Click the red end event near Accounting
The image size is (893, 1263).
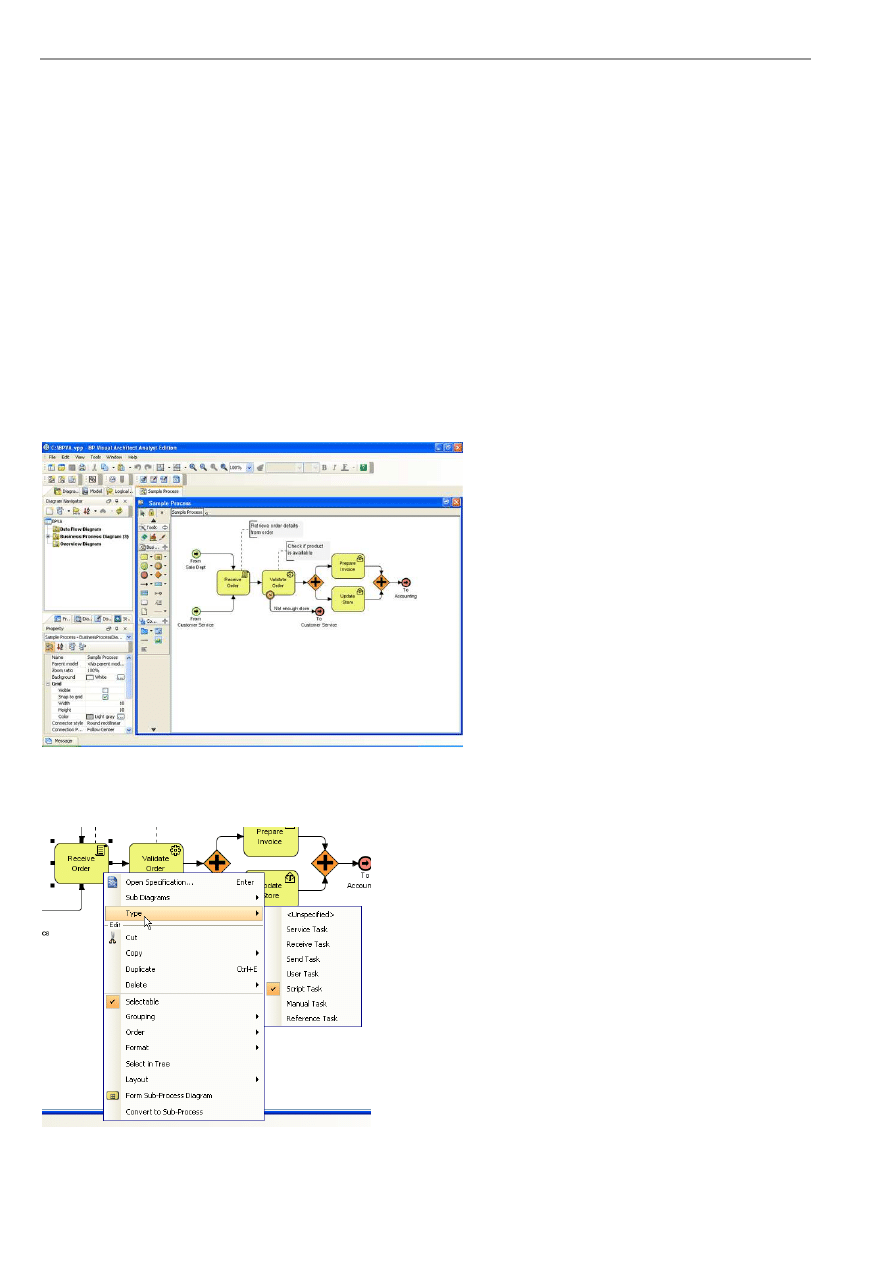365,863
